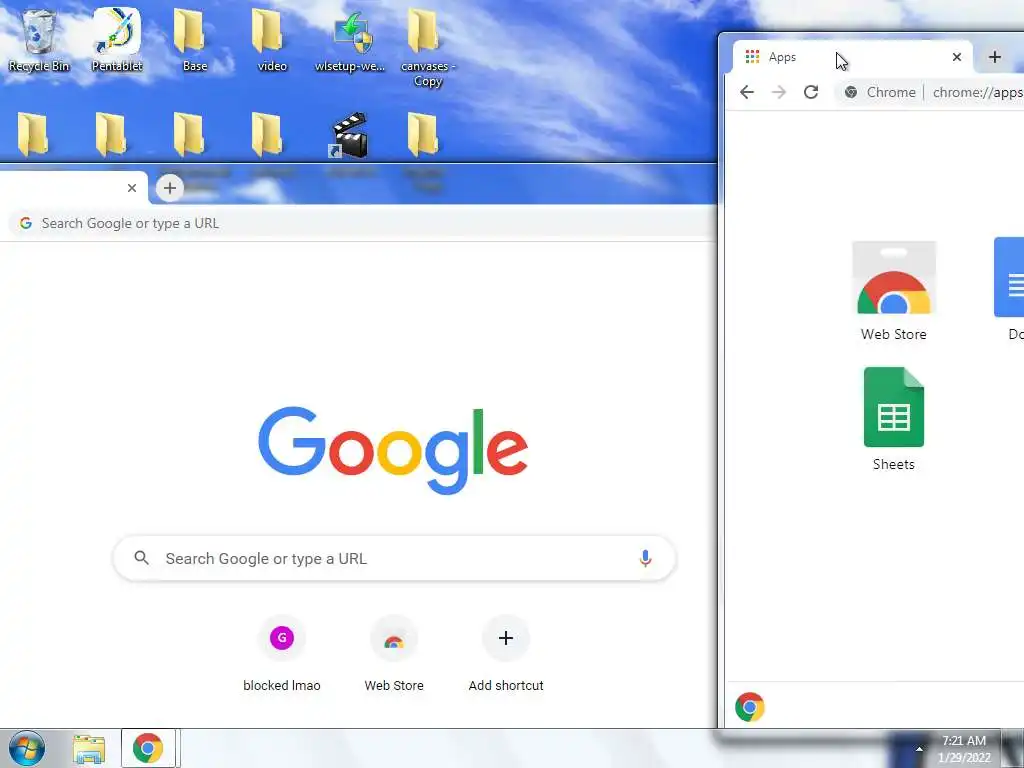Select the wlsetup-web installer icon
Image resolution: width=1024 pixels, height=768 pixels.
pyautogui.click(x=351, y=40)
